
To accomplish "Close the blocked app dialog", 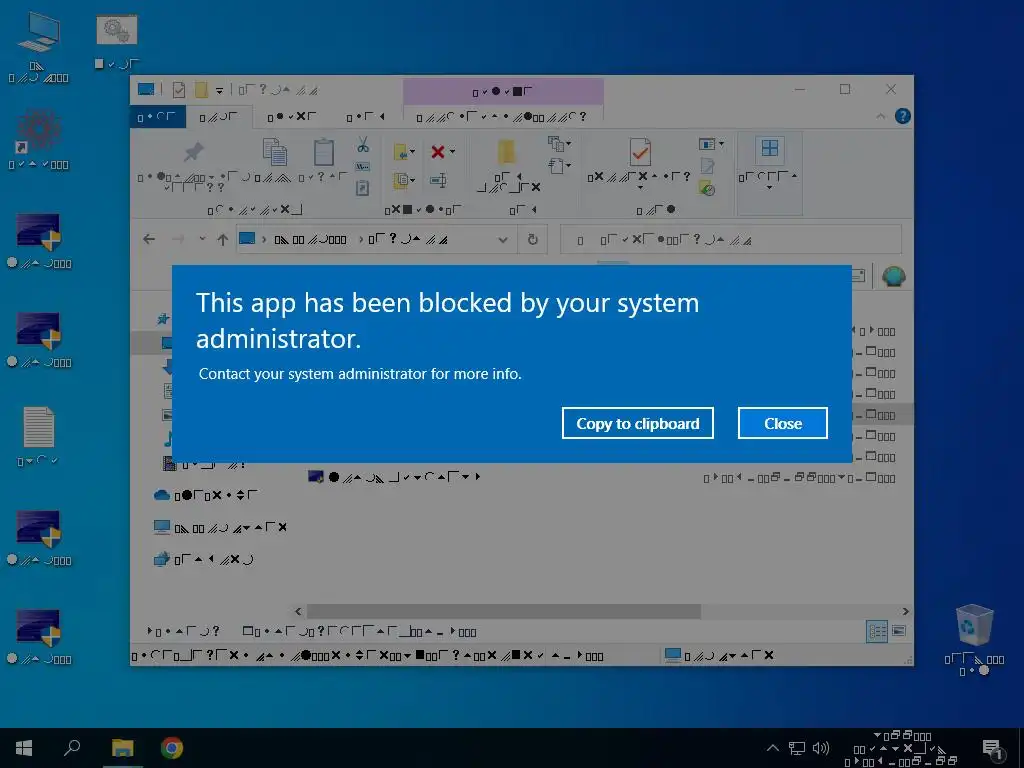I will 782,423.
